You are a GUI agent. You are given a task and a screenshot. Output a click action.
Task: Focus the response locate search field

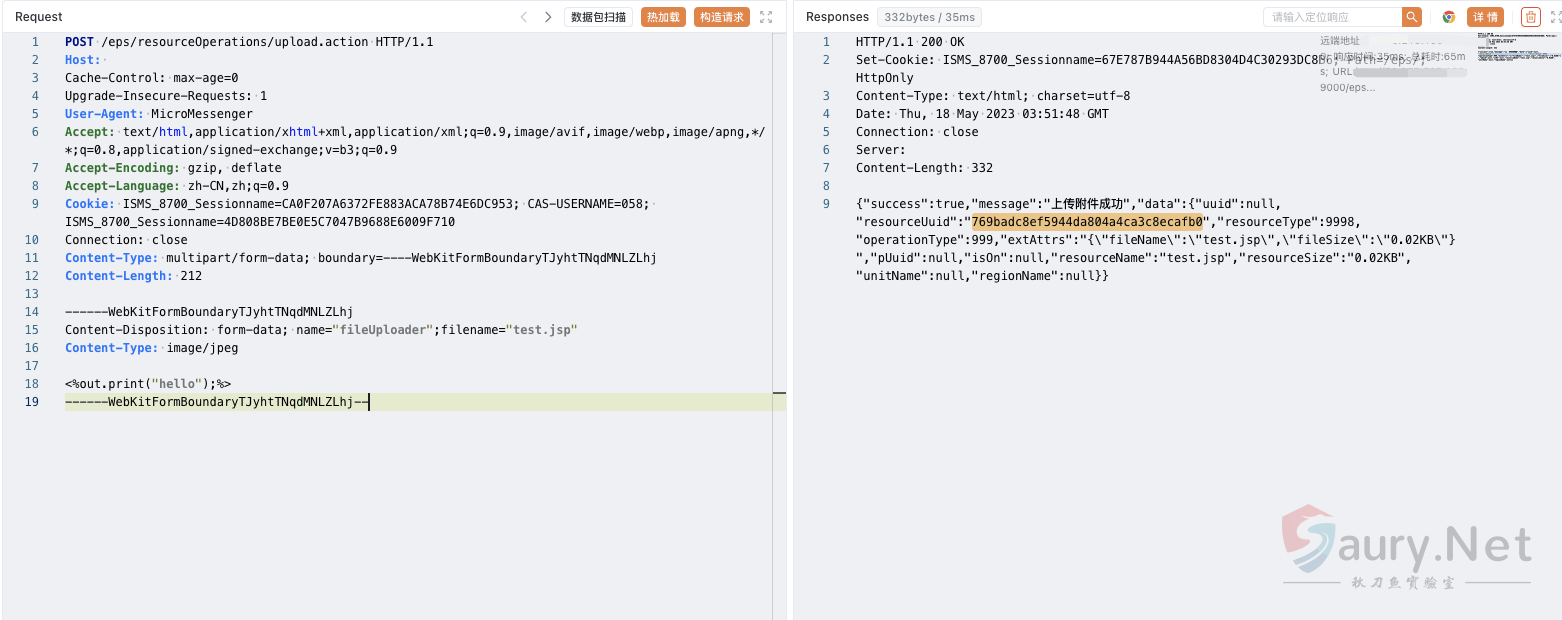1332,17
